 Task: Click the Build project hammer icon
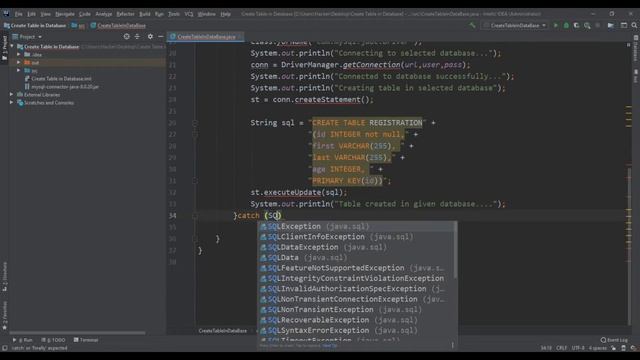click(472, 25)
